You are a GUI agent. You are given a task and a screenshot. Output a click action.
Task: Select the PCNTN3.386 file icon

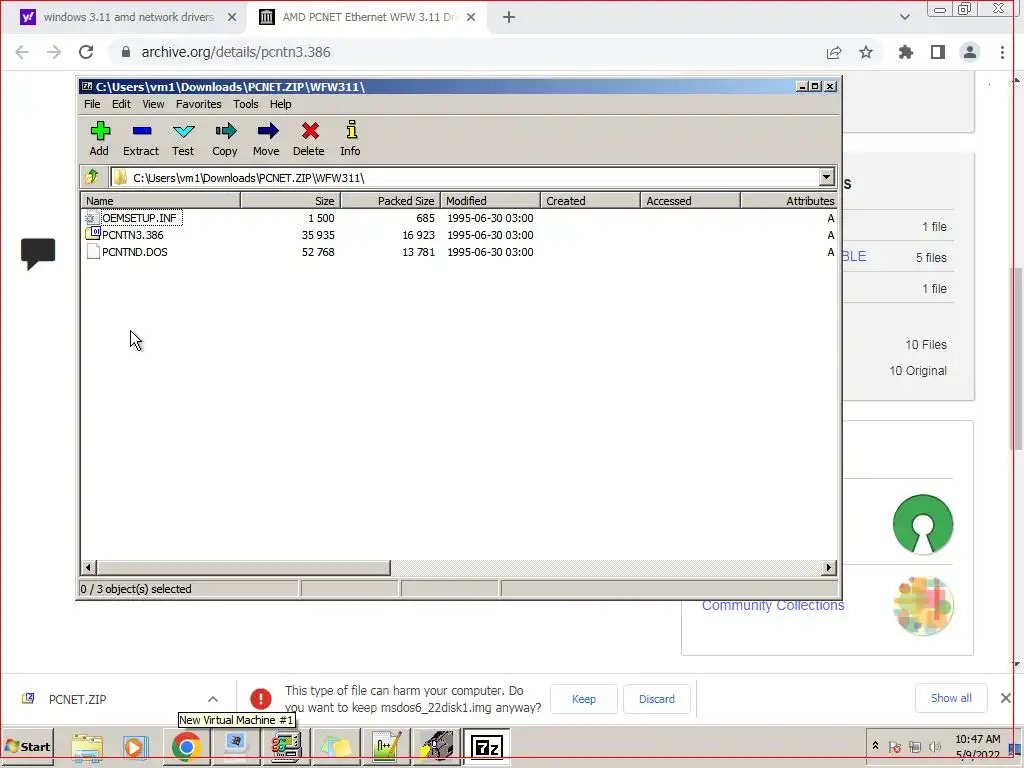tap(93, 234)
